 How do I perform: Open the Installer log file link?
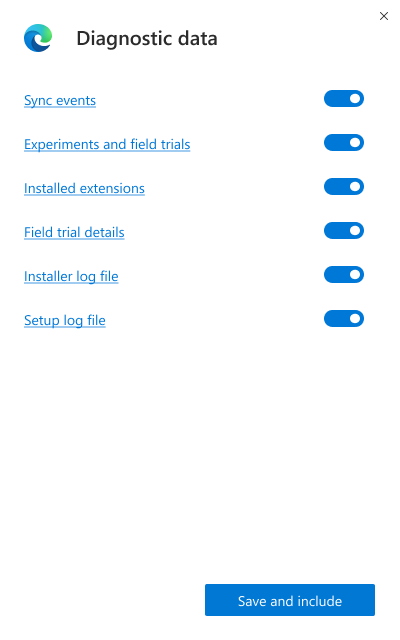pyautogui.click(x=71, y=277)
